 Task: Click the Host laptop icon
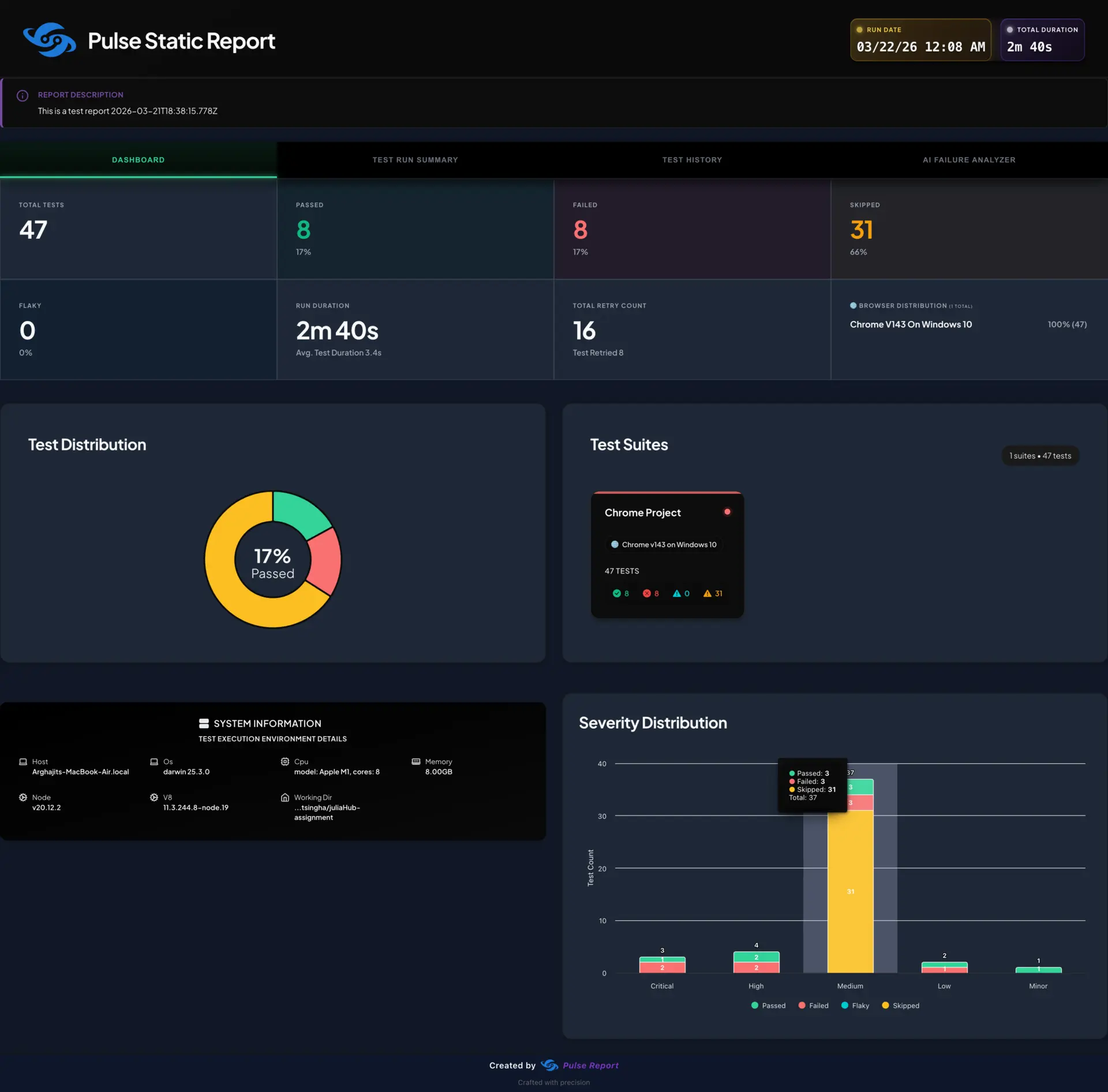23,762
